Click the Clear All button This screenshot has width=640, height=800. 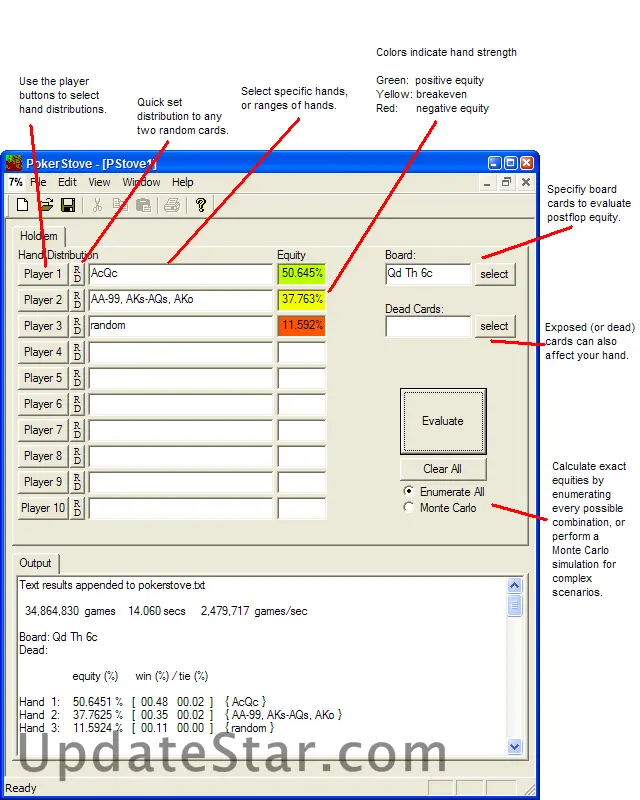(x=443, y=469)
